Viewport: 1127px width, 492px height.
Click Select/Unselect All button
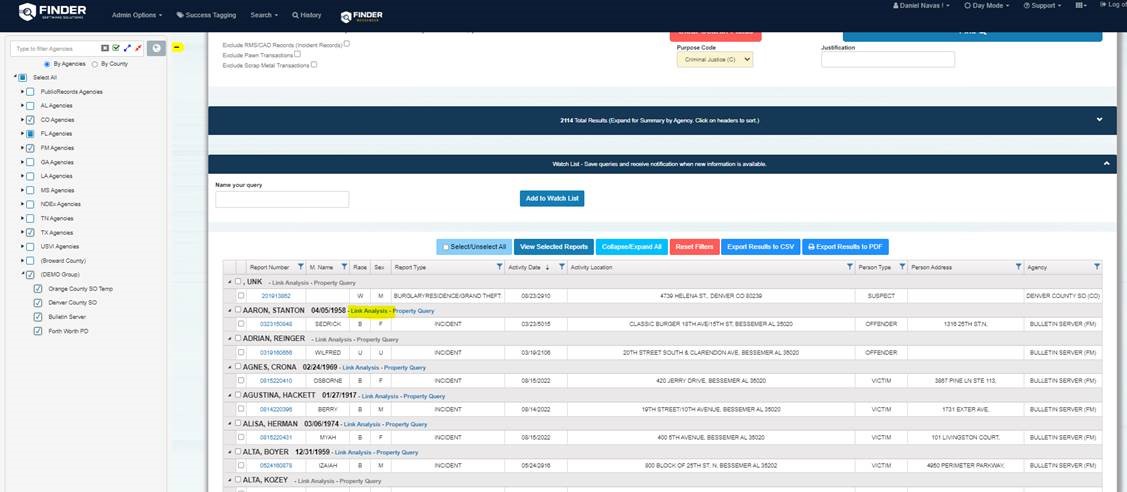(474, 246)
